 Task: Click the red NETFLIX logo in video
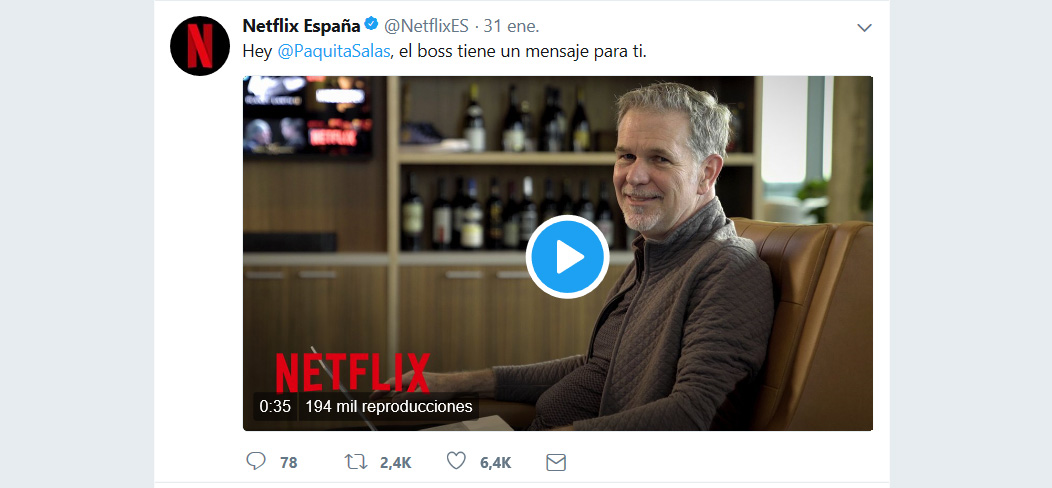pos(353,373)
